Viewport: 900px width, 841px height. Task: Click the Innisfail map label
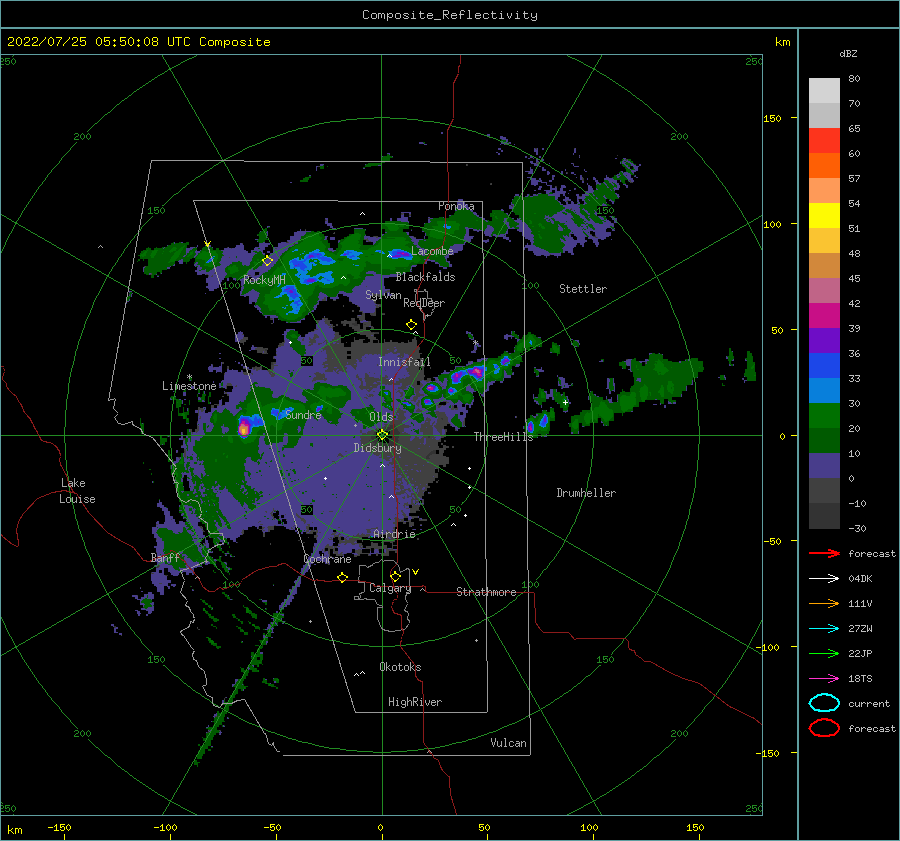pos(404,362)
